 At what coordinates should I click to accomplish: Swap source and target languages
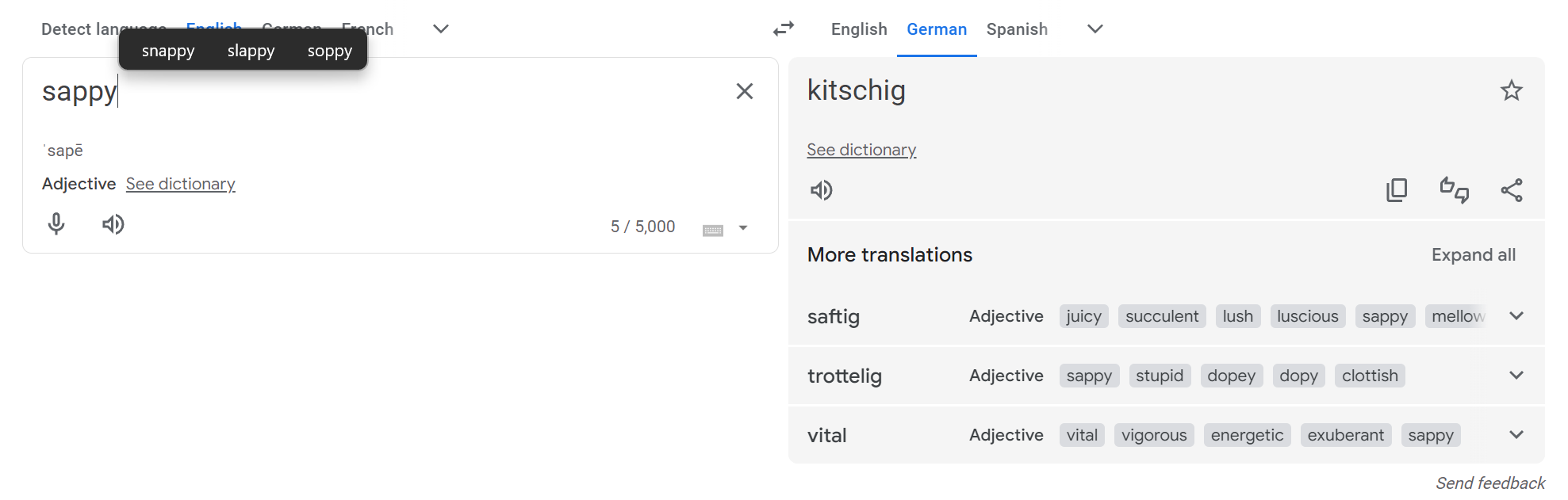(x=784, y=29)
